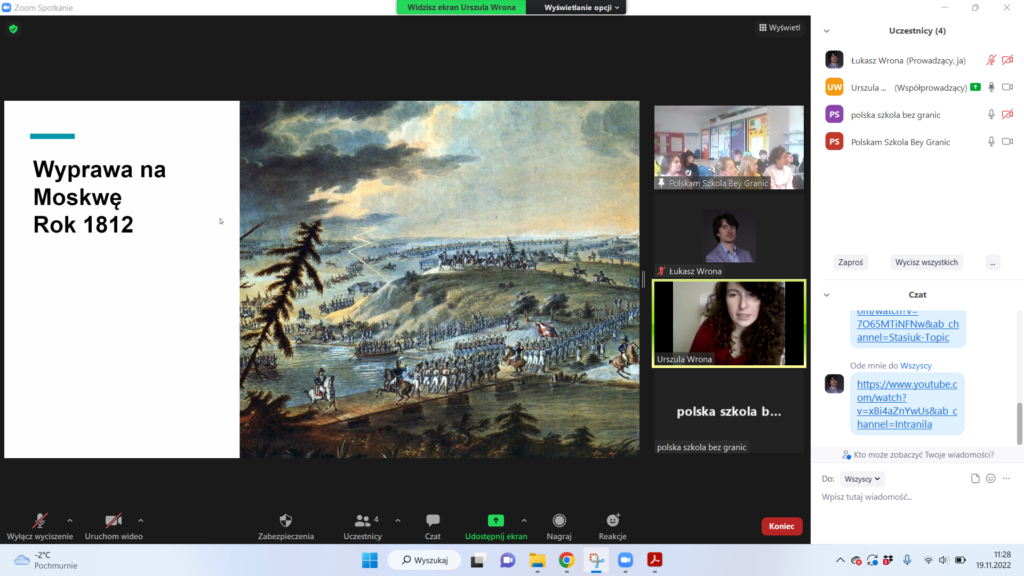
Task: Click the red Koniec button
Action: [781, 526]
